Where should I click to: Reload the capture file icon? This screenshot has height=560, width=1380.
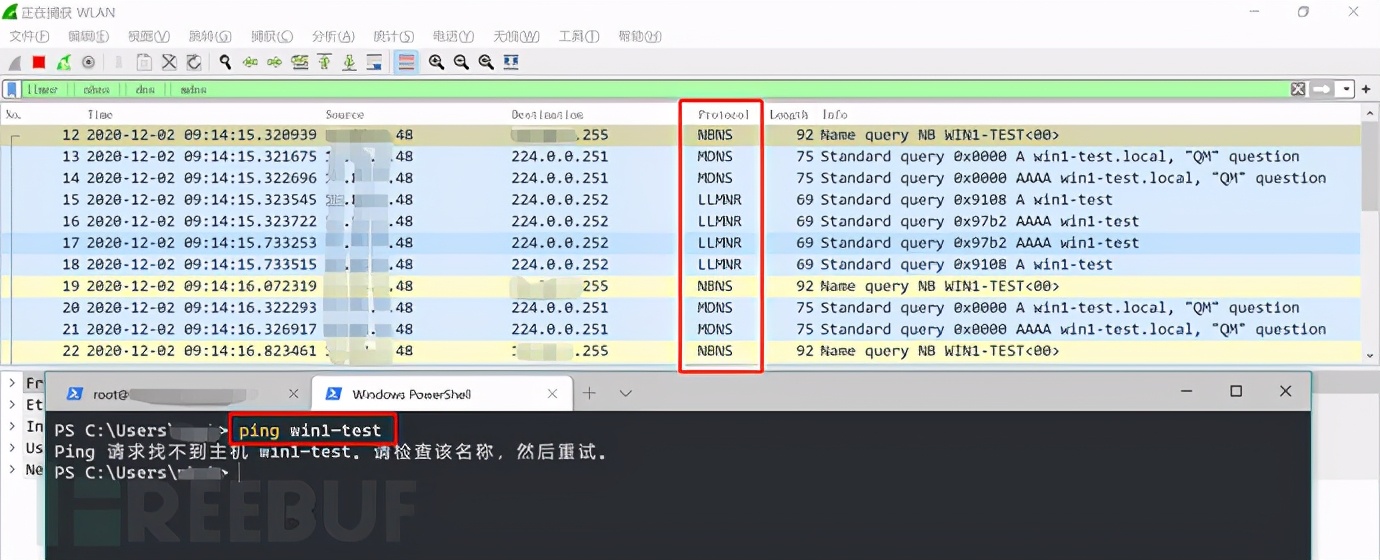[x=194, y=62]
